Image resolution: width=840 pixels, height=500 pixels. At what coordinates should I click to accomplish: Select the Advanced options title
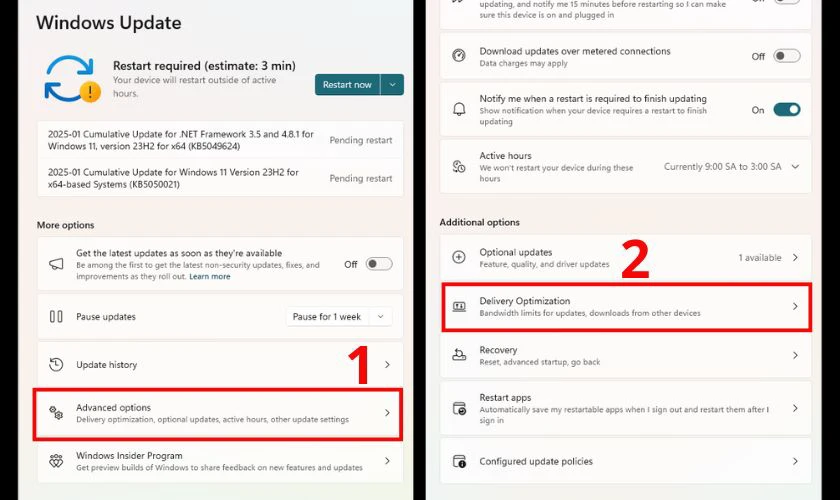tap(114, 407)
